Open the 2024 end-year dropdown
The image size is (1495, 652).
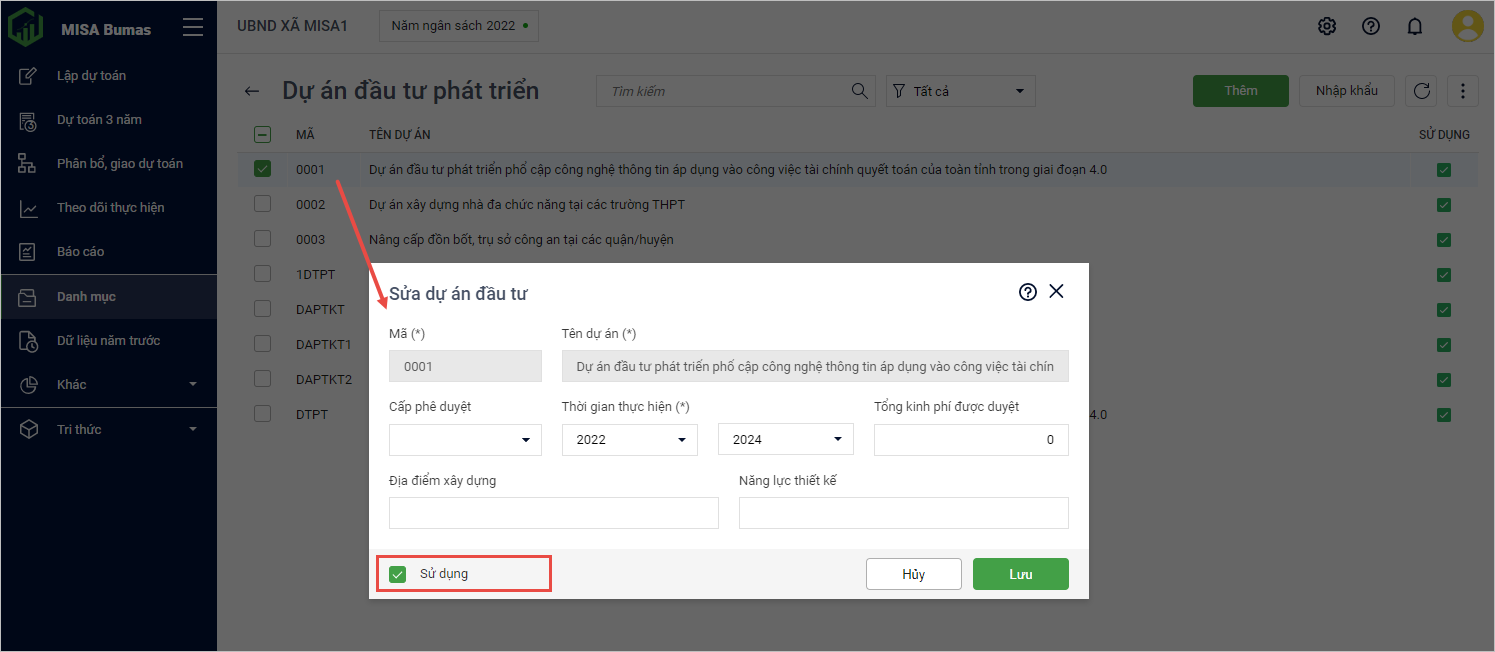coord(785,440)
